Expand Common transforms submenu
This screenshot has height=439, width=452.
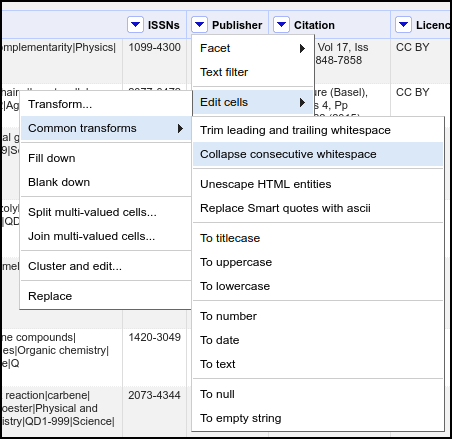coord(106,128)
